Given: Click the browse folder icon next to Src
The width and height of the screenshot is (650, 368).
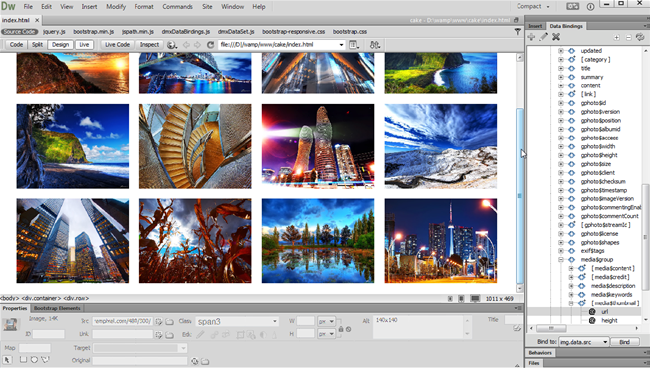Looking at the screenshot, I should pos(170,322).
